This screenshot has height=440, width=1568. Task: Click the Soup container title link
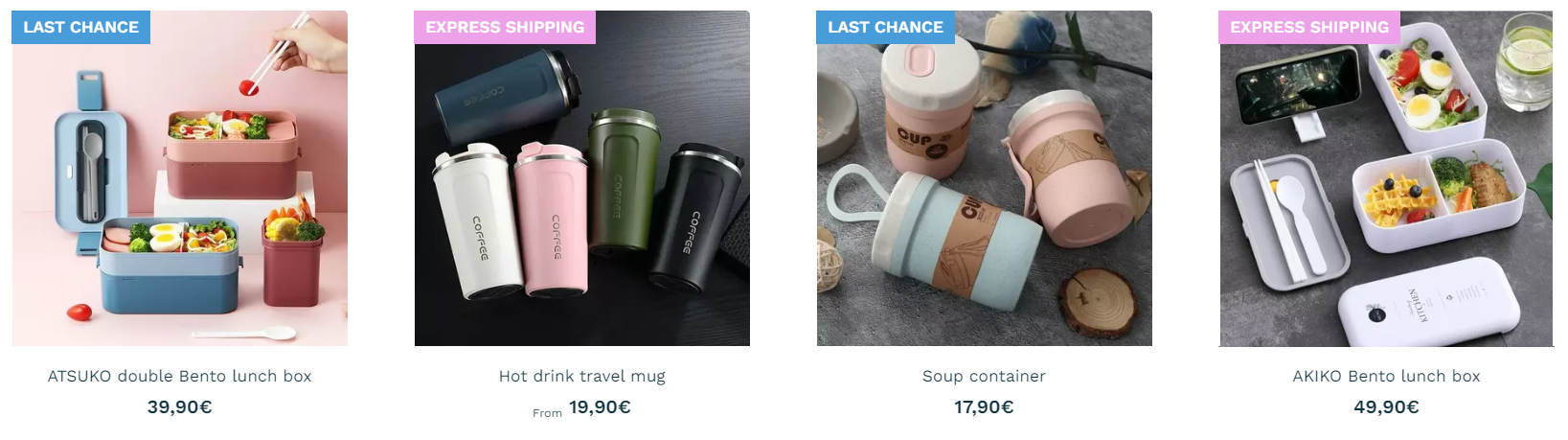click(x=985, y=376)
